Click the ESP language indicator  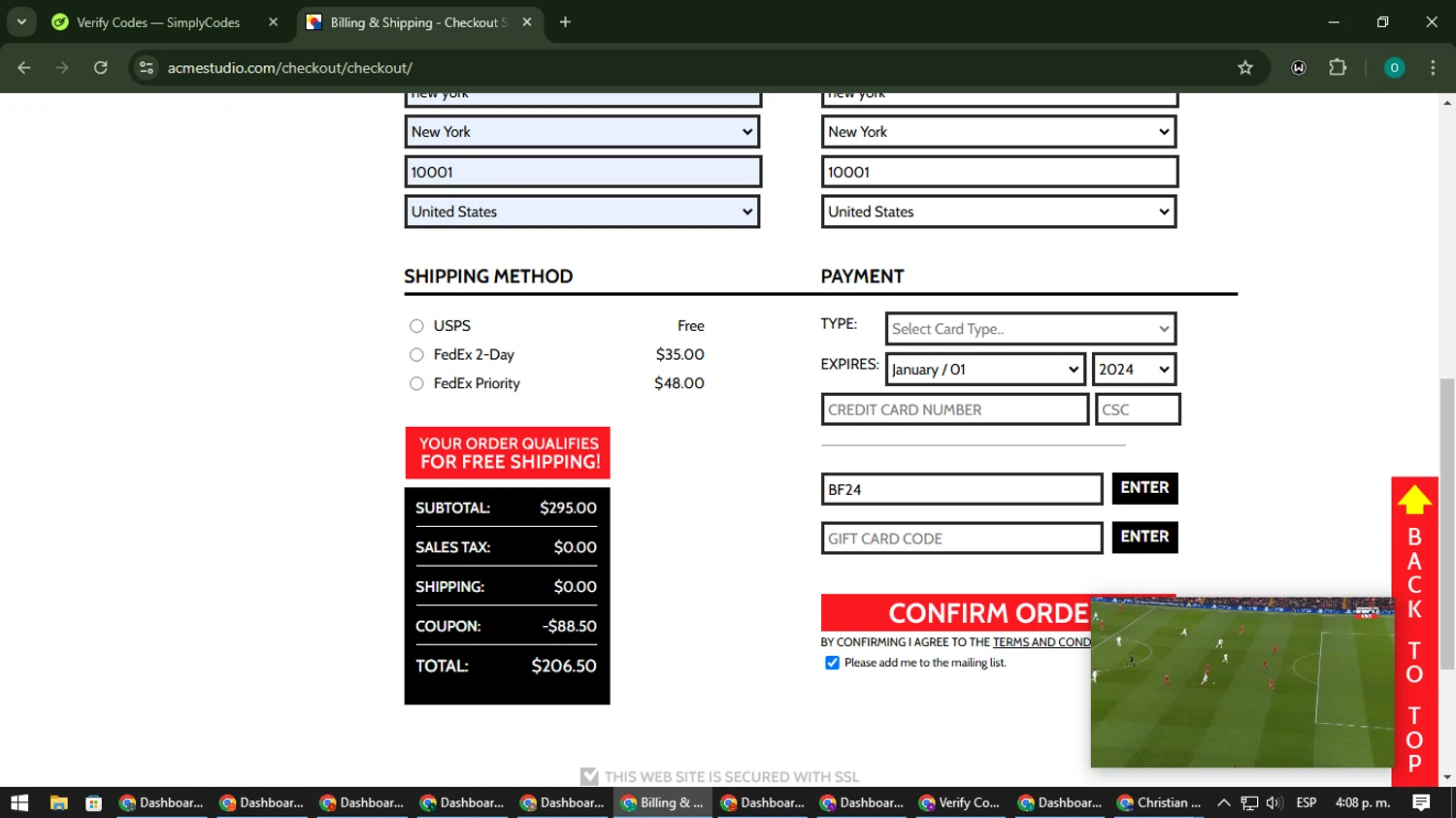tap(1307, 802)
